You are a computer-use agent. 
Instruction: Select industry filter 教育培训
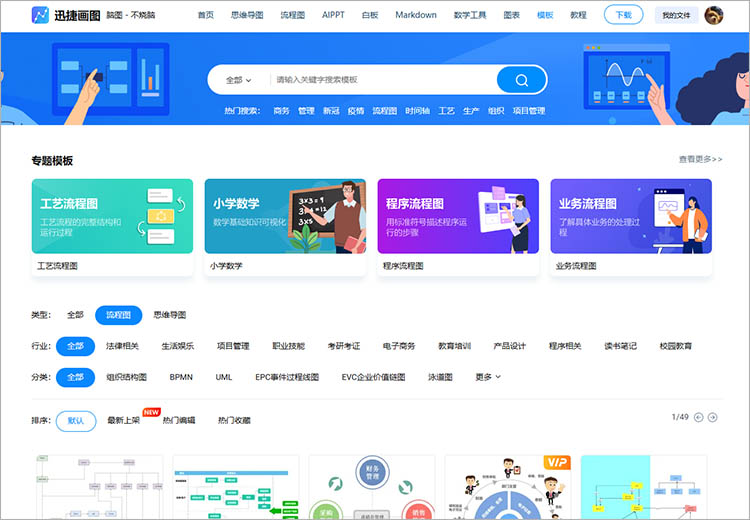pos(454,346)
